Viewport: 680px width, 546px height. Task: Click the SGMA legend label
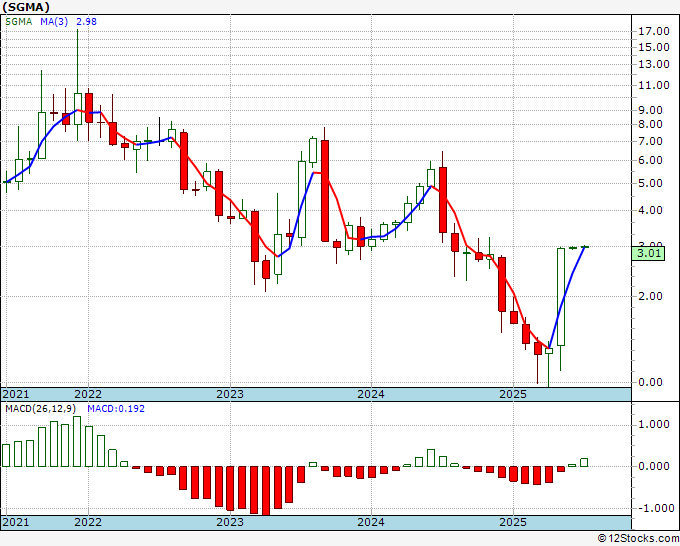click(x=19, y=22)
